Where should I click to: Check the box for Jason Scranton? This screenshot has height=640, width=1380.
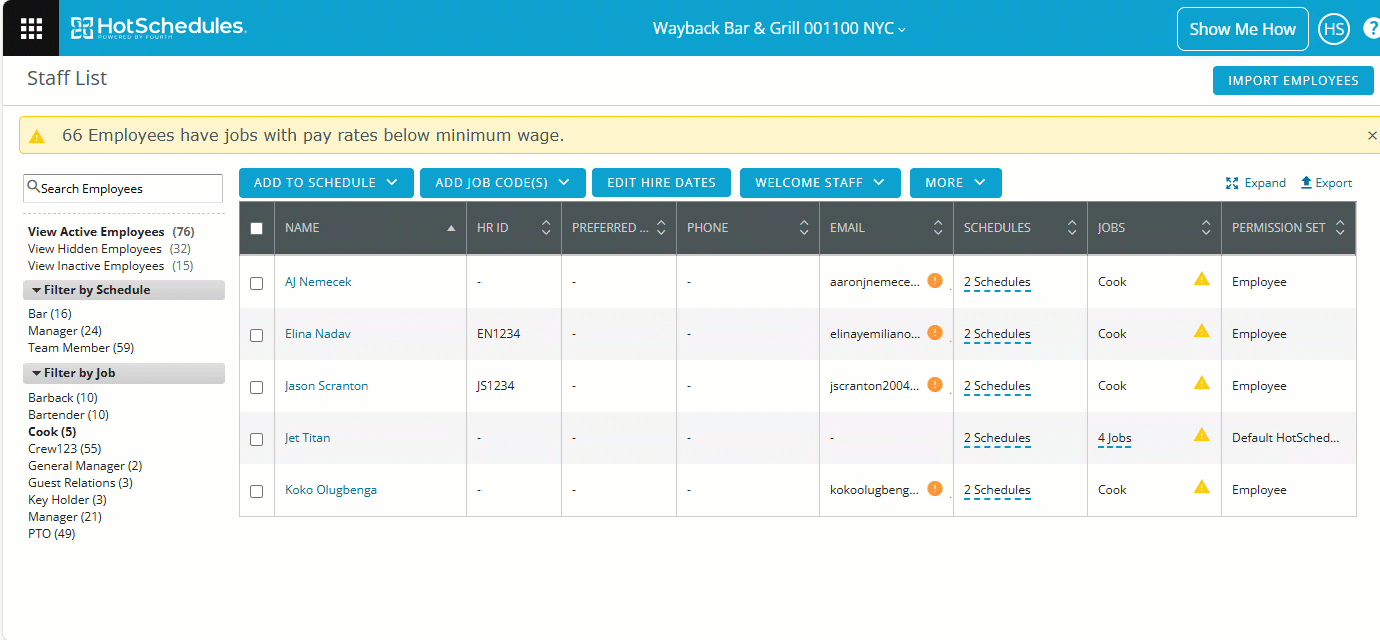[257, 387]
